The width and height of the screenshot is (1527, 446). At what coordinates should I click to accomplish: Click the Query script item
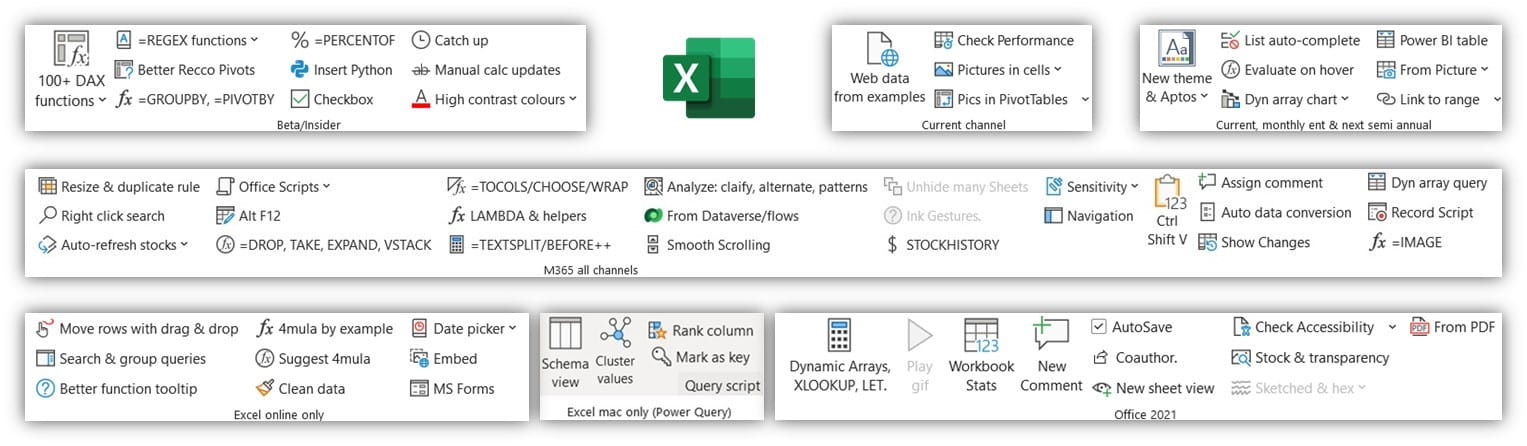click(722, 385)
